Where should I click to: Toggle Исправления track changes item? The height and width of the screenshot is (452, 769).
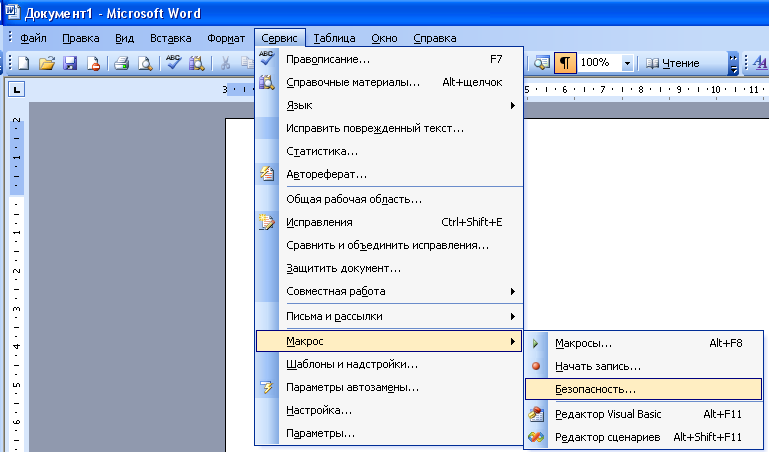point(390,222)
